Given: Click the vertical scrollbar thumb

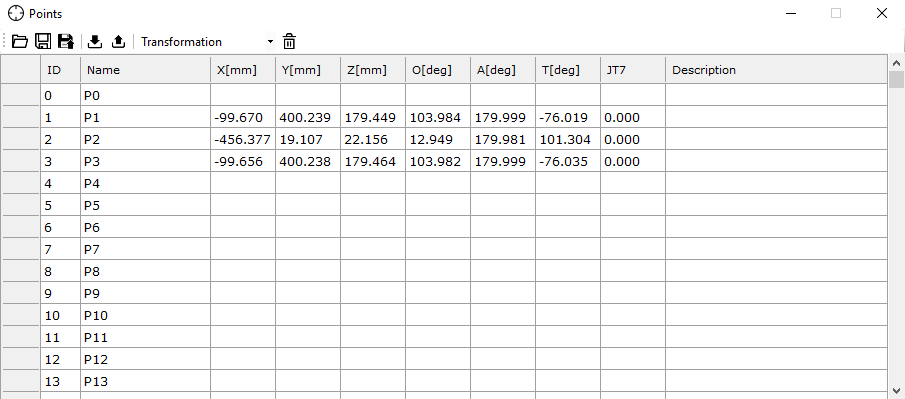Looking at the screenshot, I should point(896,79).
